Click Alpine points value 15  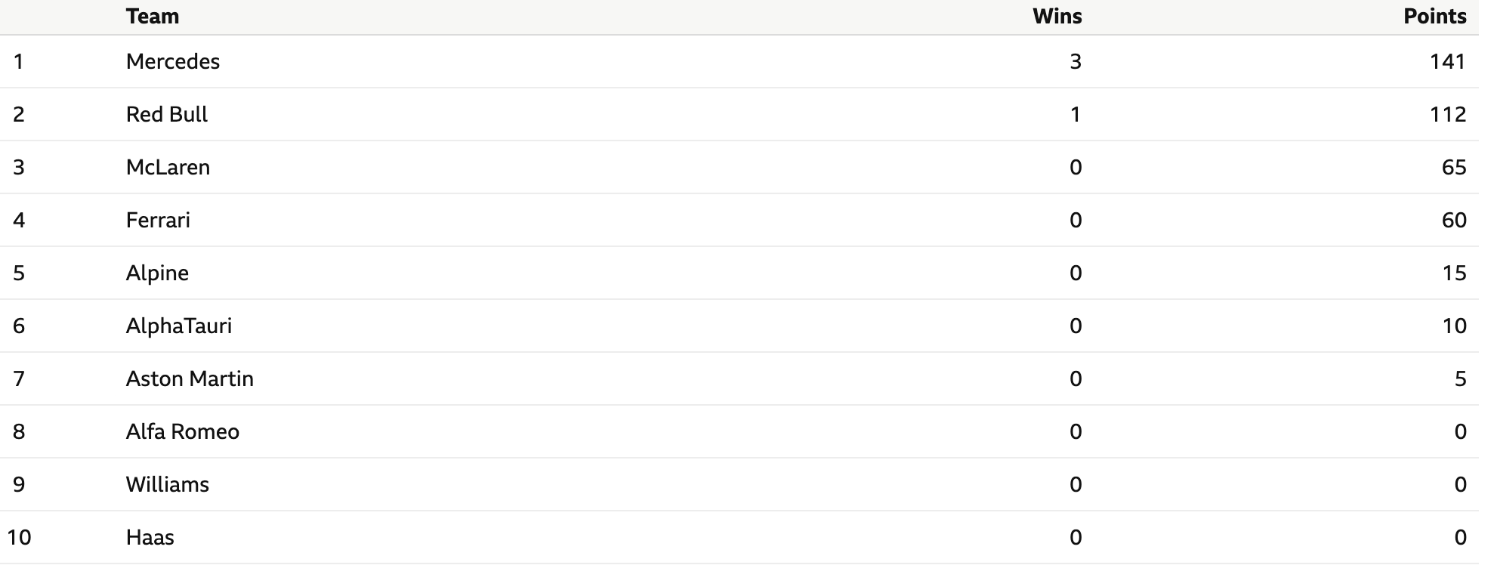point(1455,273)
